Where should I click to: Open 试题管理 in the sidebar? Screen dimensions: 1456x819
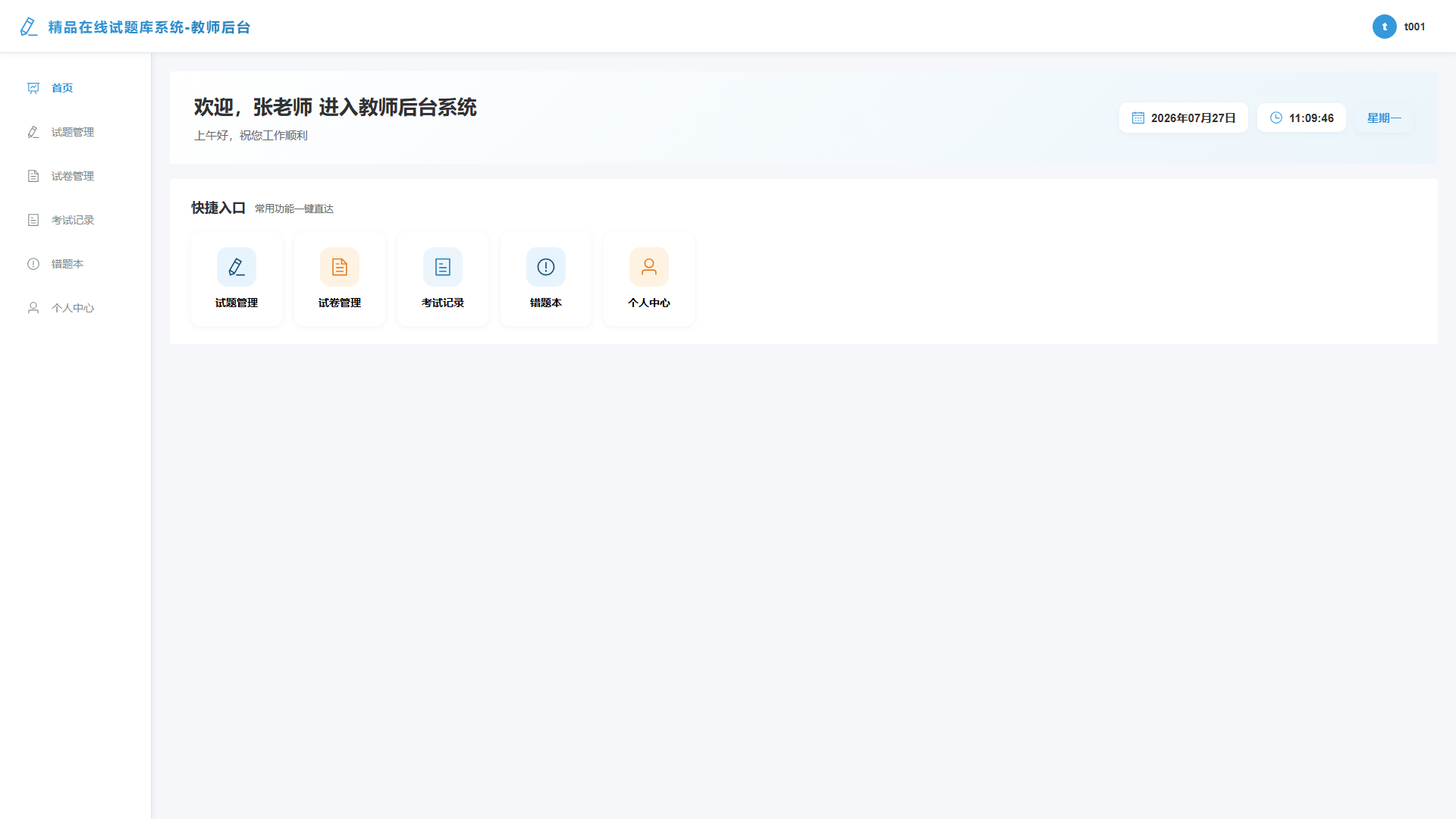[75, 132]
